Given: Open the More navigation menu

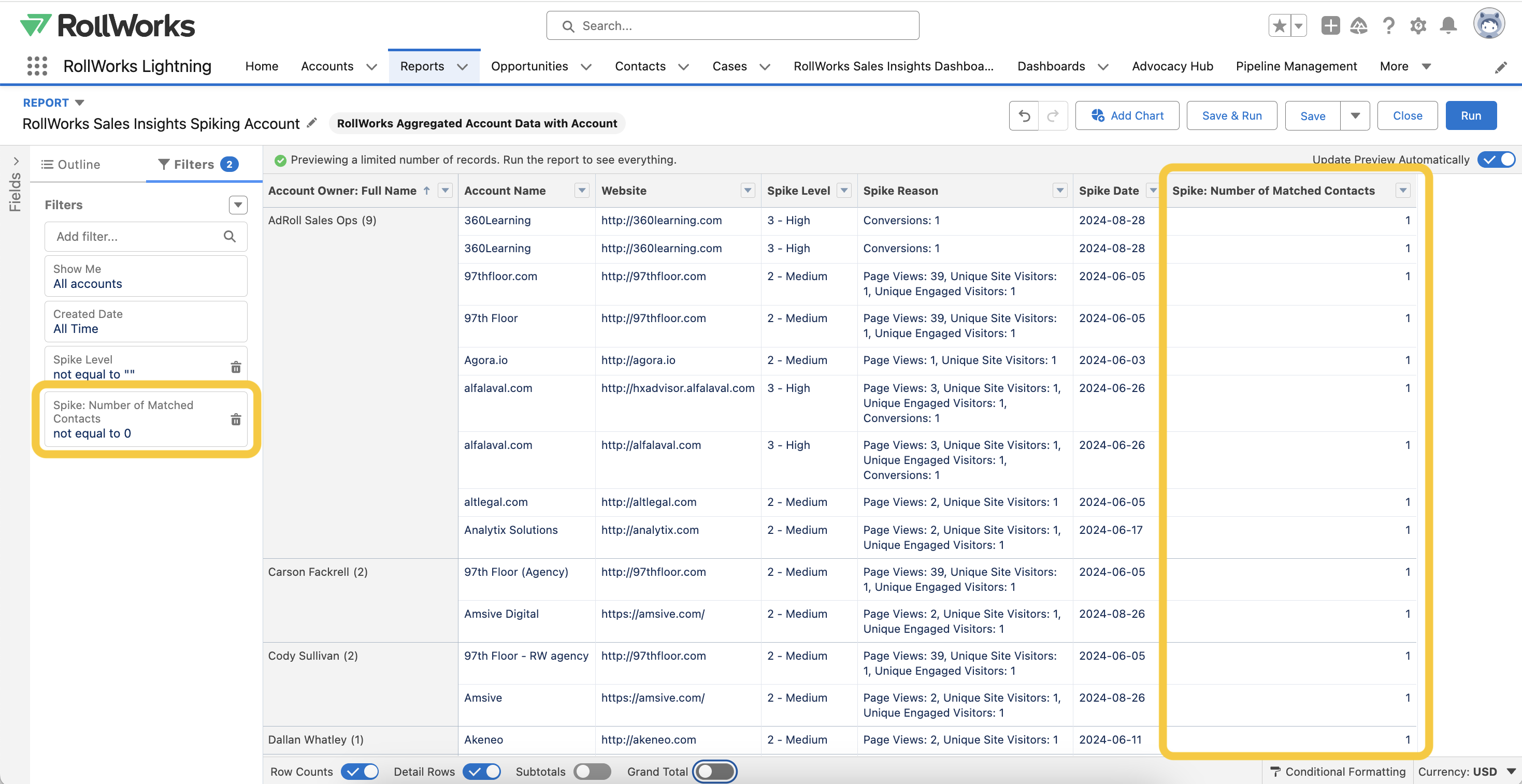Looking at the screenshot, I should pos(1405,66).
